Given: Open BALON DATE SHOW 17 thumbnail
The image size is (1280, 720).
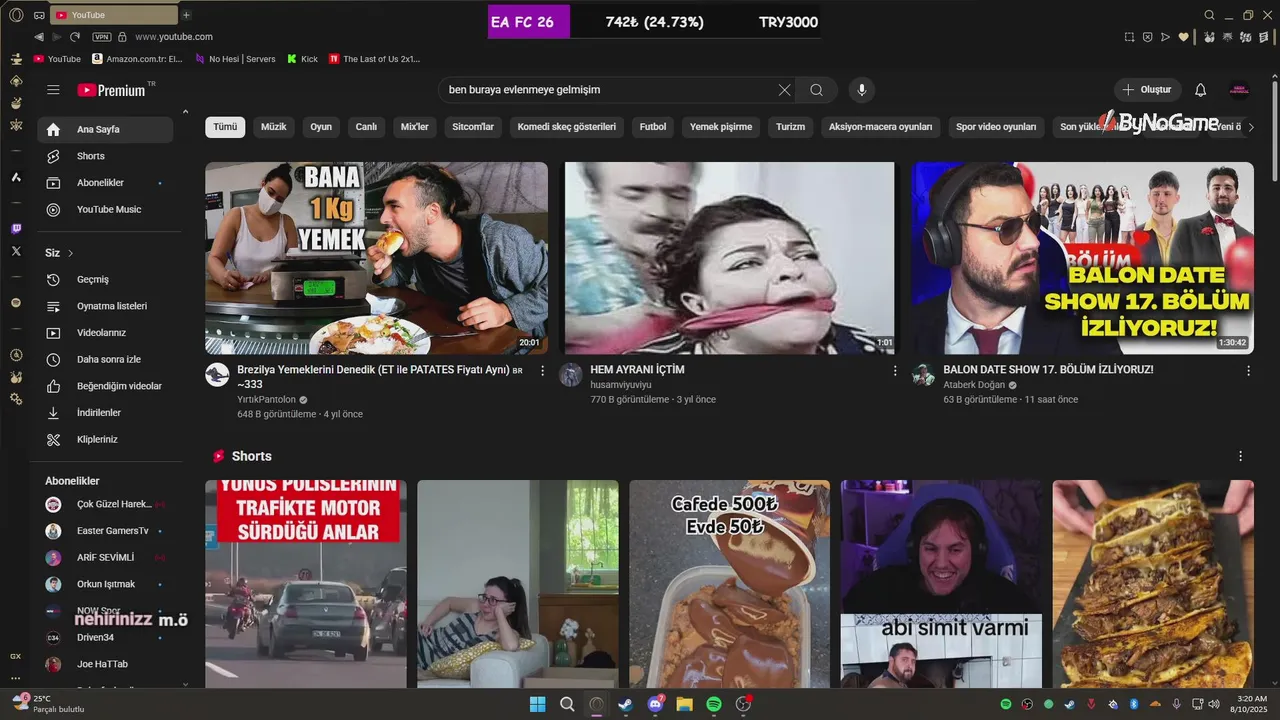Looking at the screenshot, I should 1083,258.
